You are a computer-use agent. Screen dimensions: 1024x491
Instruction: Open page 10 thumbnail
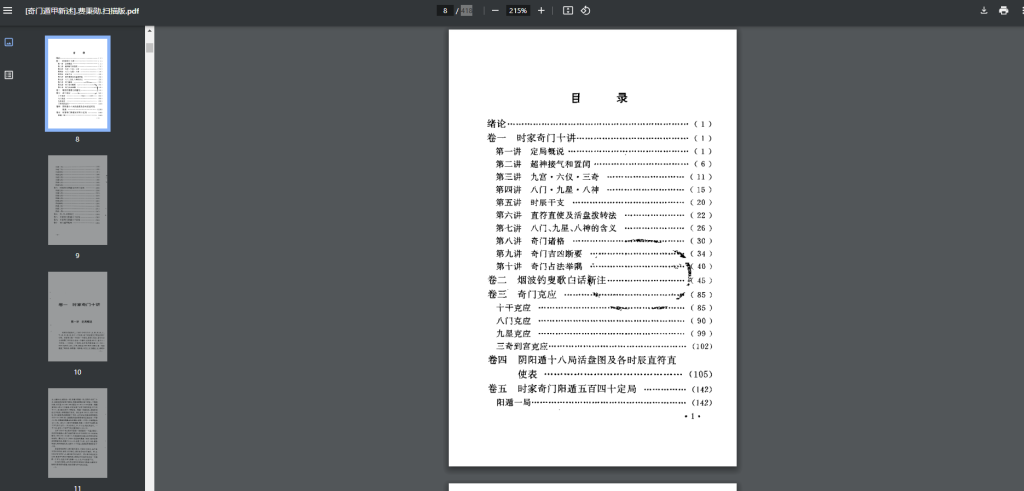pyautogui.click(x=78, y=317)
